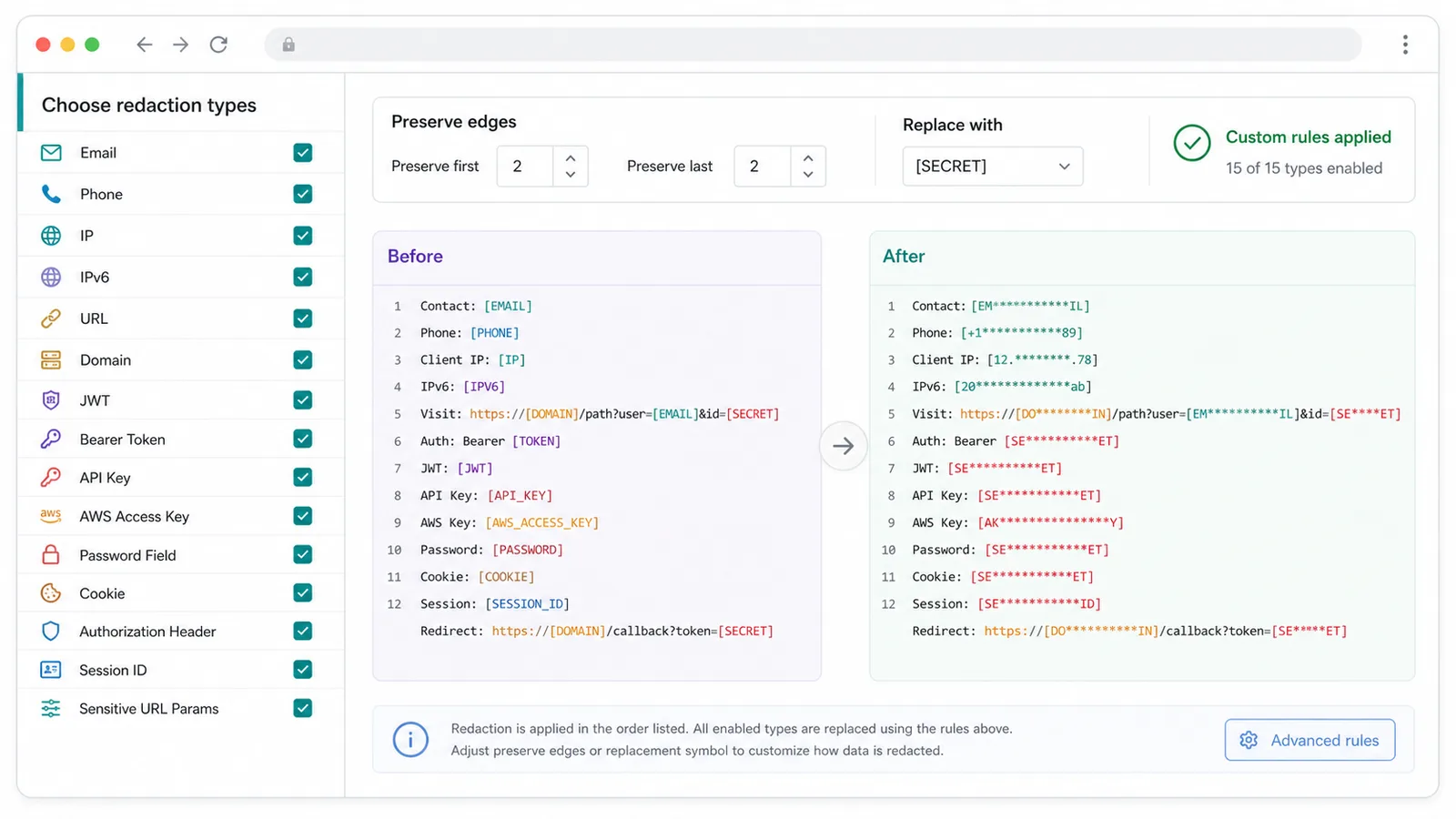Click the Session ID card icon

tap(51, 670)
